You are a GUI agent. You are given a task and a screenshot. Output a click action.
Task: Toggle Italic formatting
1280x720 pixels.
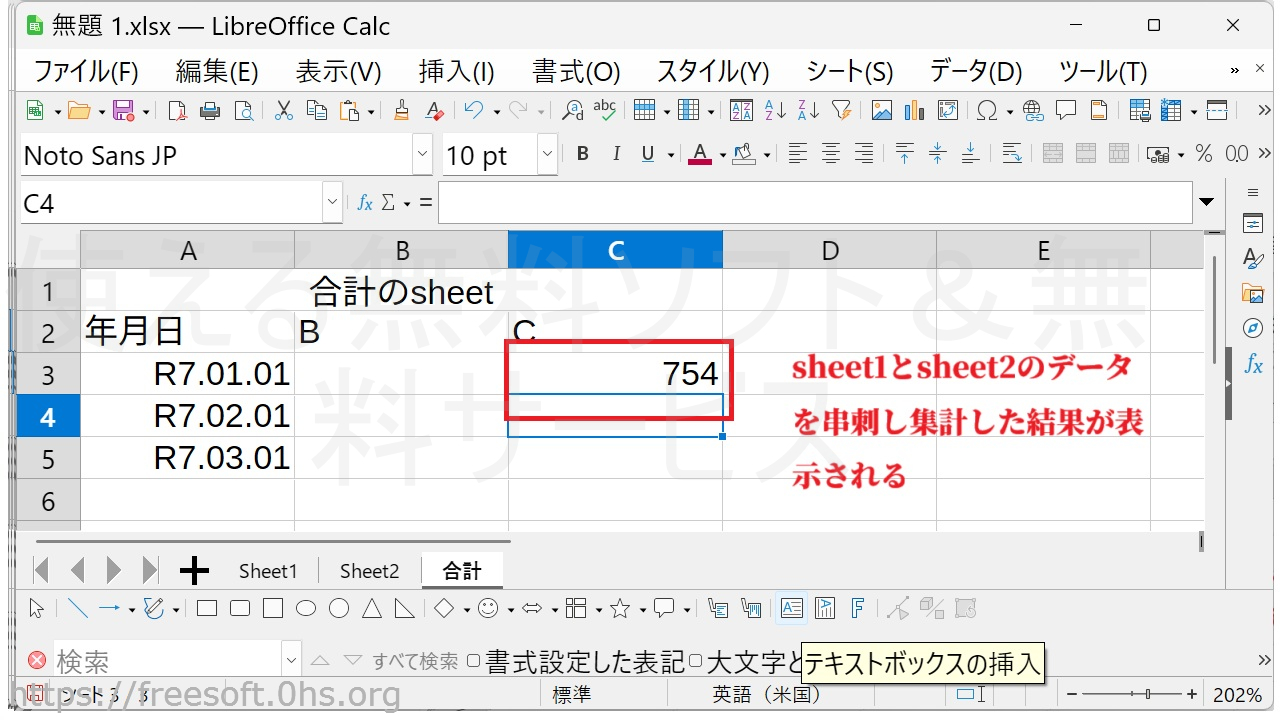(x=616, y=154)
